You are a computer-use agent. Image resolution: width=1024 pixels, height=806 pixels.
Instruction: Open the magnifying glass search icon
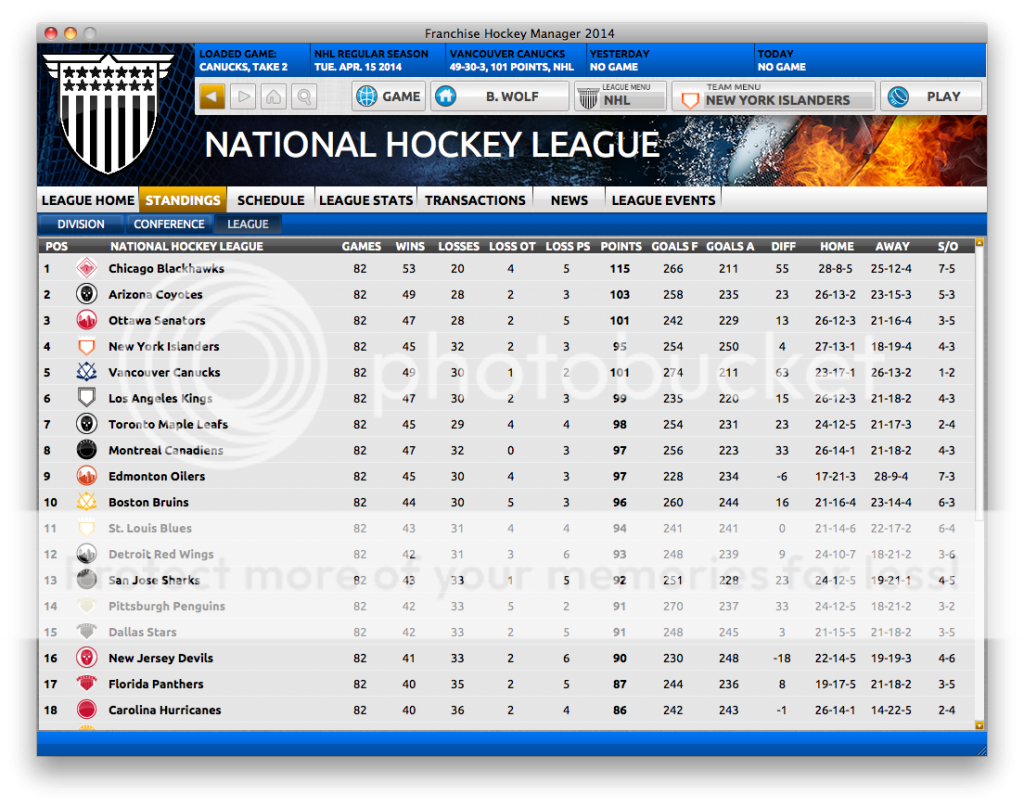click(x=304, y=97)
